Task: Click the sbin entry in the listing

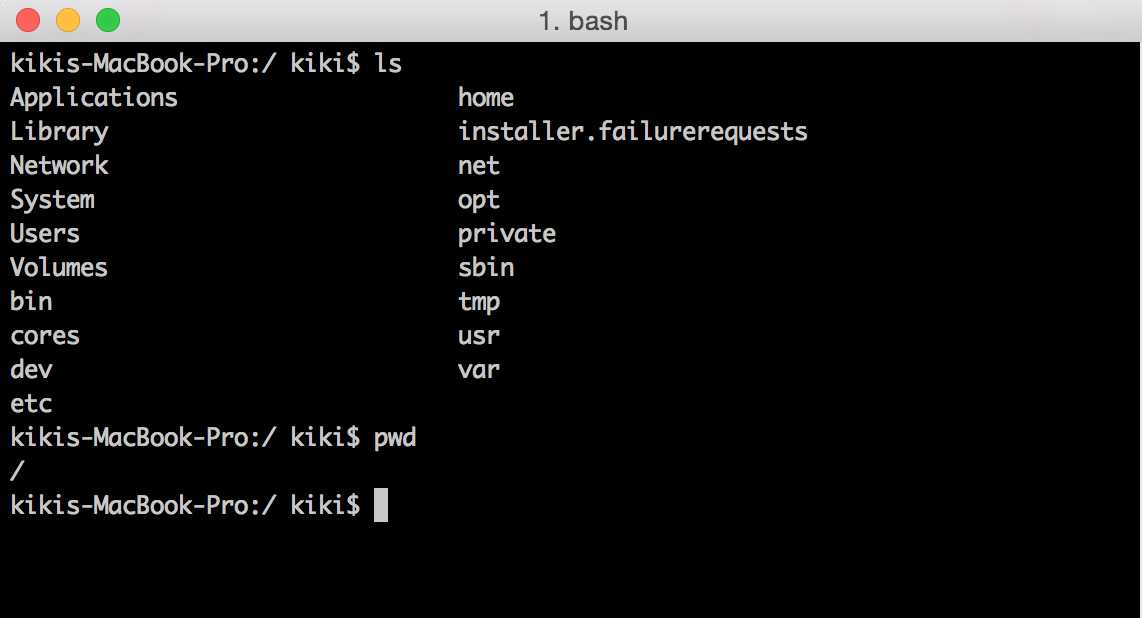Action: point(486,268)
